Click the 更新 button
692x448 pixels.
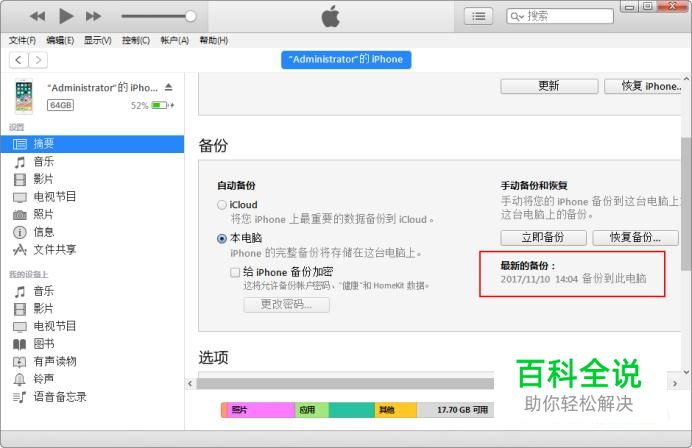(549, 86)
